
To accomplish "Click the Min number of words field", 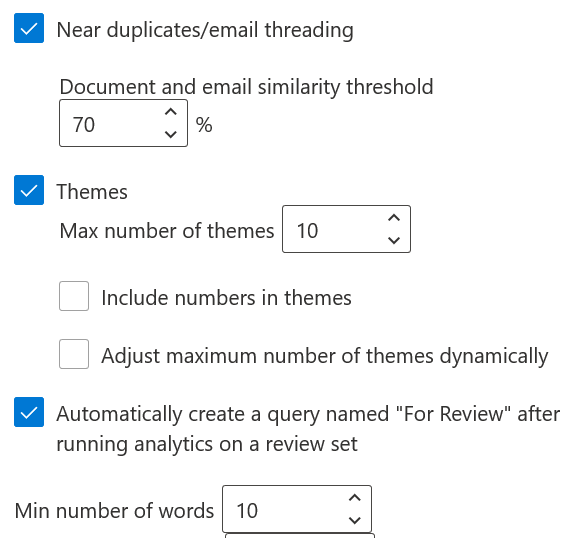I will tap(297, 509).
